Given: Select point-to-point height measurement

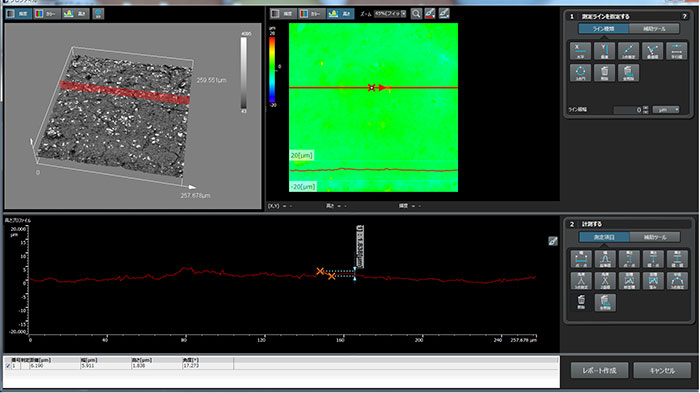Looking at the screenshot, I should coord(629,259).
